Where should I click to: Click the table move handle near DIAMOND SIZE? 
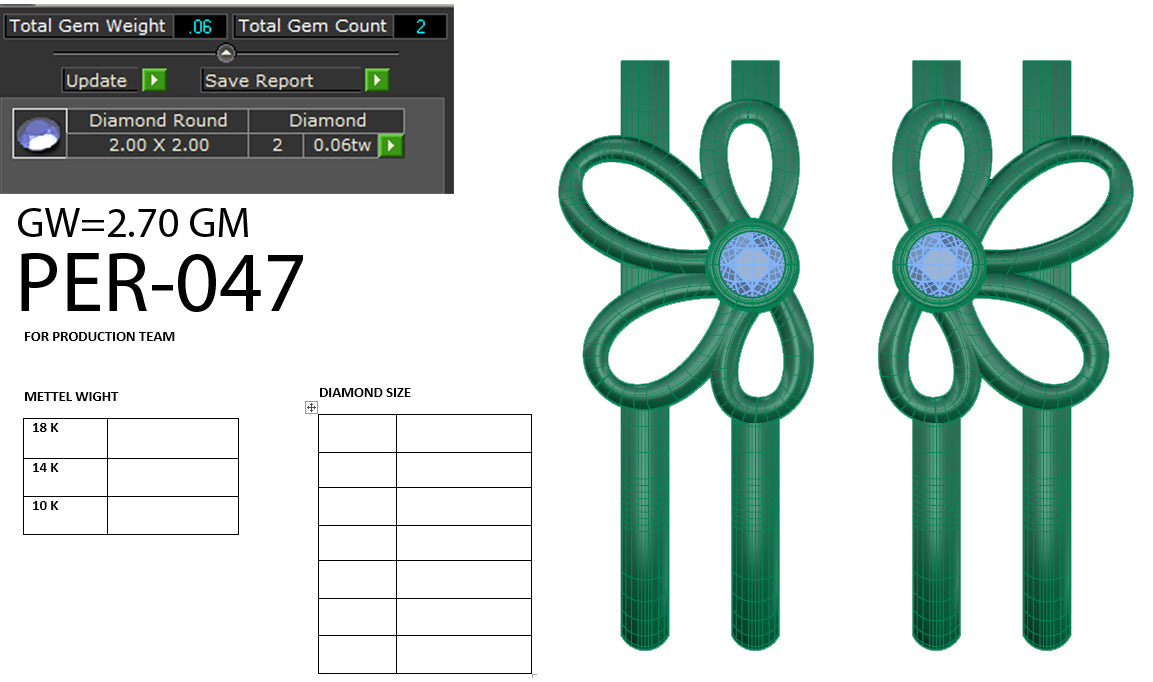click(310, 405)
